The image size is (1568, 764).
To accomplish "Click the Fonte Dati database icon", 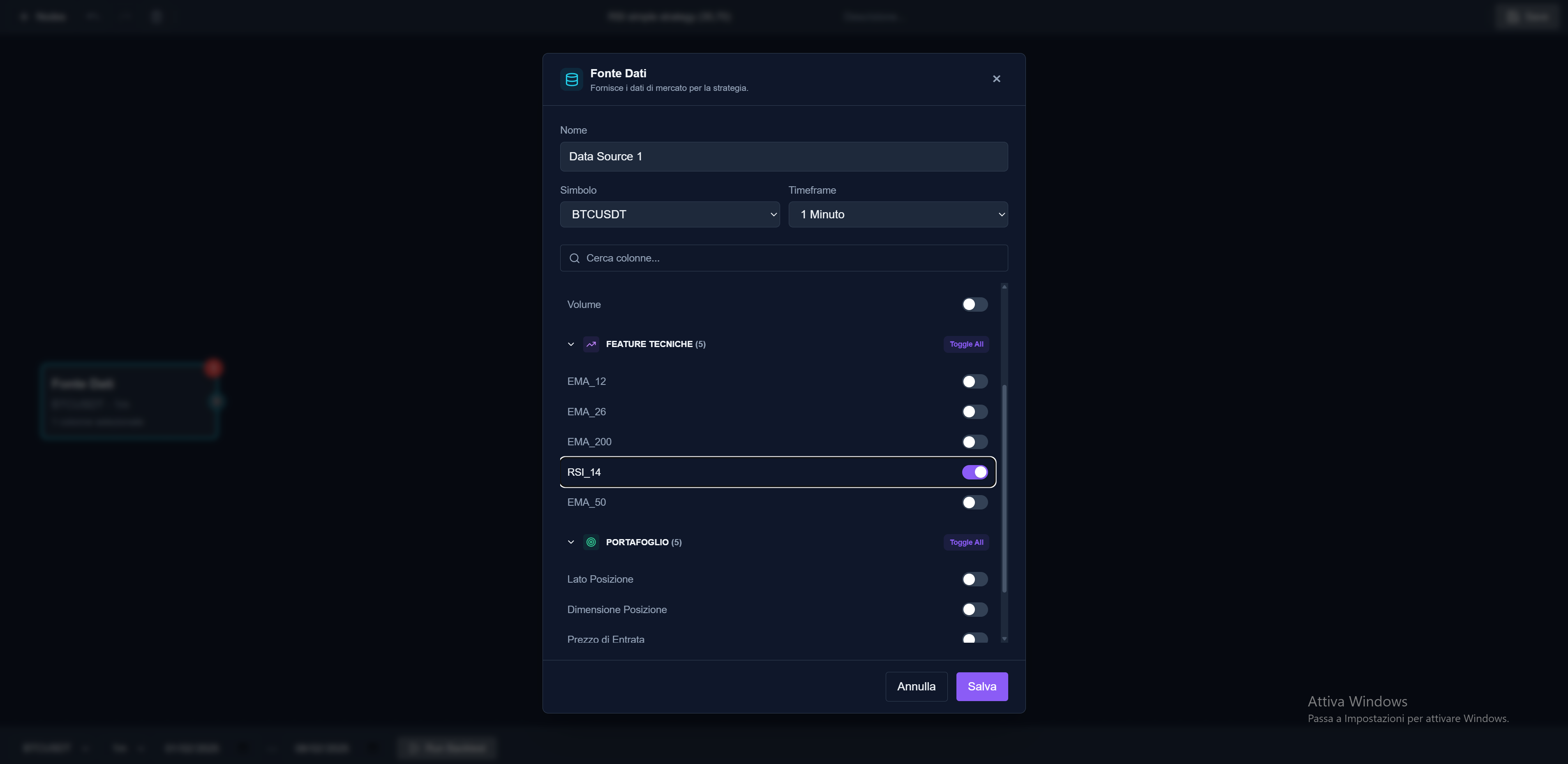I will point(572,79).
